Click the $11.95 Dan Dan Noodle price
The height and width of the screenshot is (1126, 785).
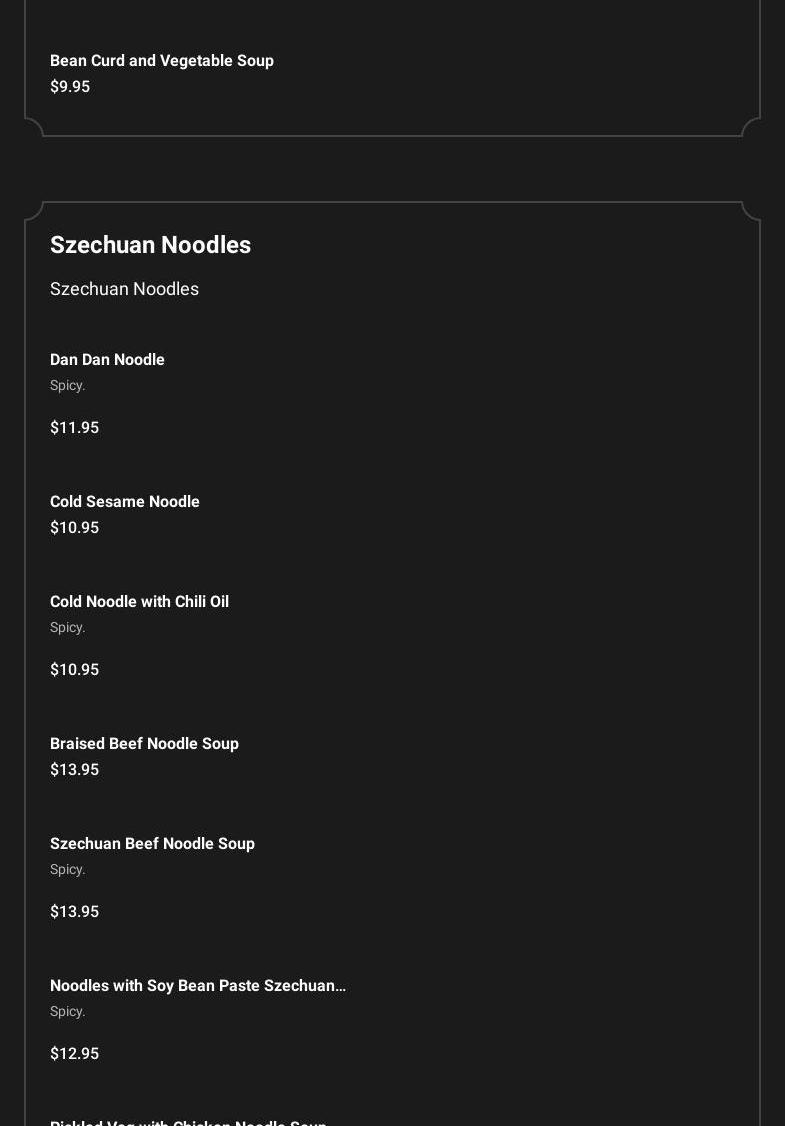[74, 427]
